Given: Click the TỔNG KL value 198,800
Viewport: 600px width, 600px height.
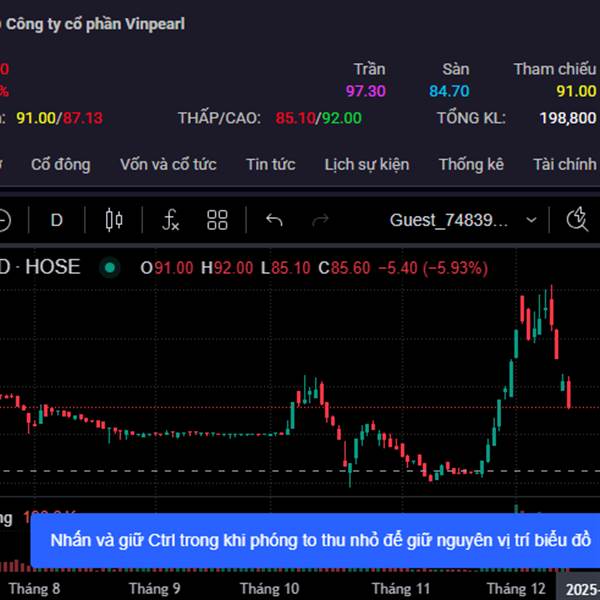Looking at the screenshot, I should coord(568,118).
